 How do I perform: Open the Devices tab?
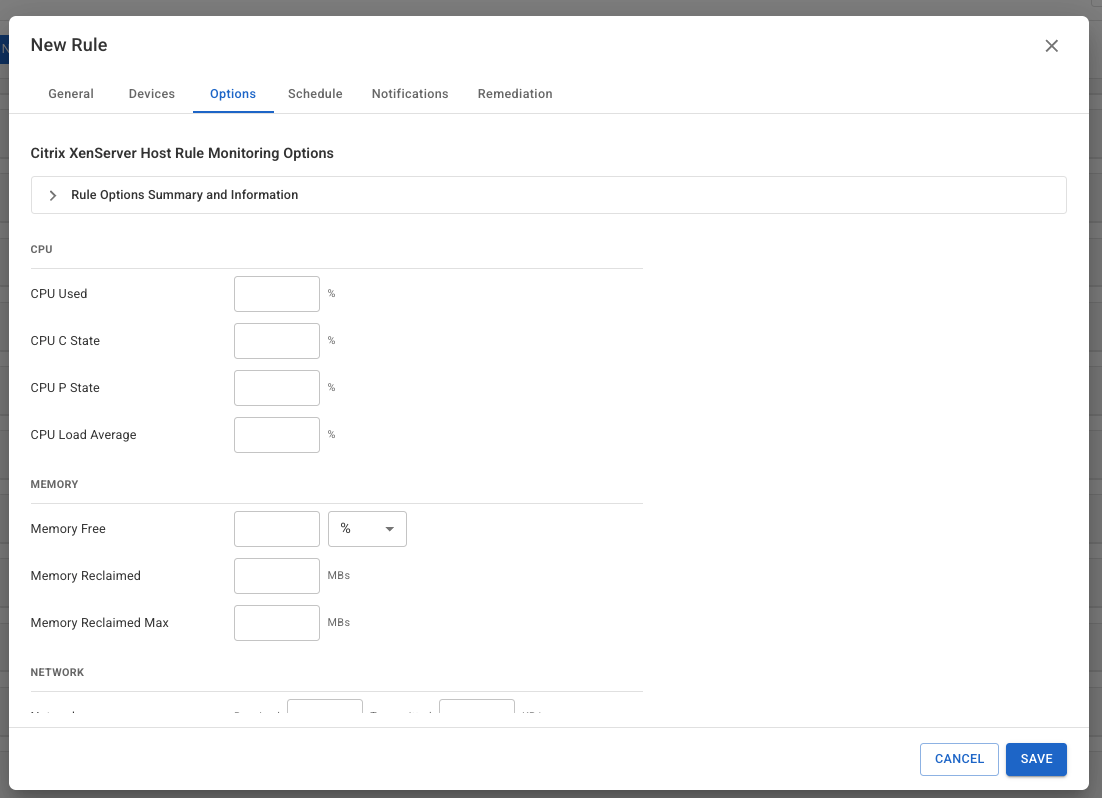tap(152, 94)
